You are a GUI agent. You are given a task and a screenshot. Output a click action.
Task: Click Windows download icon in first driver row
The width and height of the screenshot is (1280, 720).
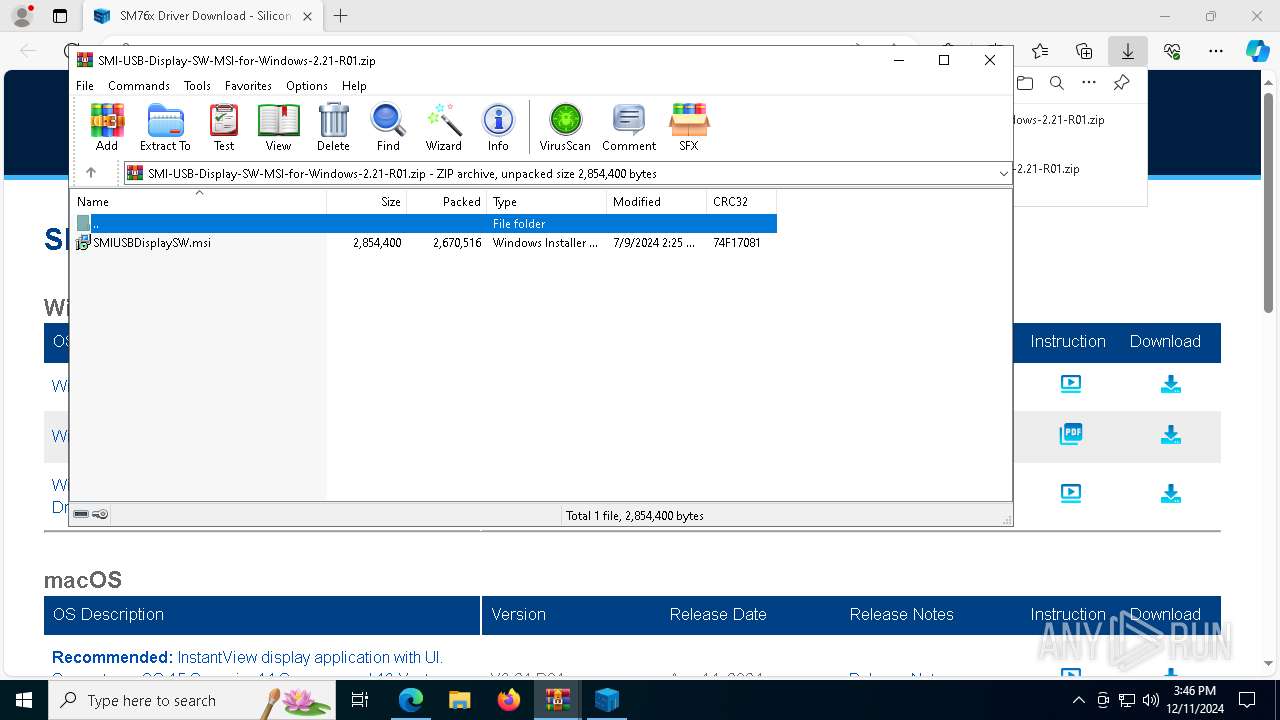click(x=1170, y=384)
